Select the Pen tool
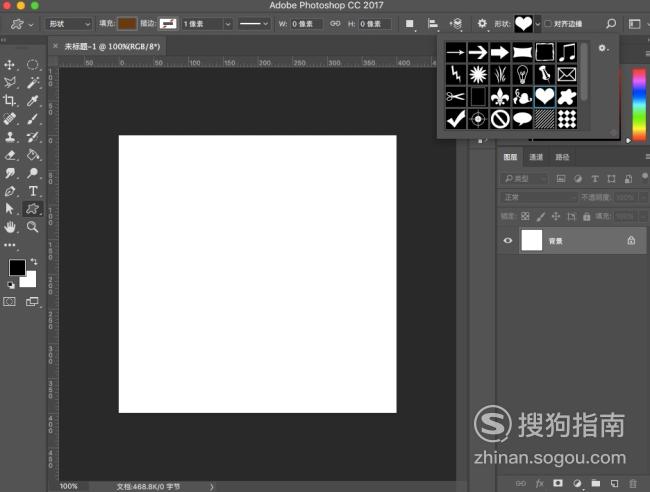This screenshot has height=492, width=650. tap(10, 191)
